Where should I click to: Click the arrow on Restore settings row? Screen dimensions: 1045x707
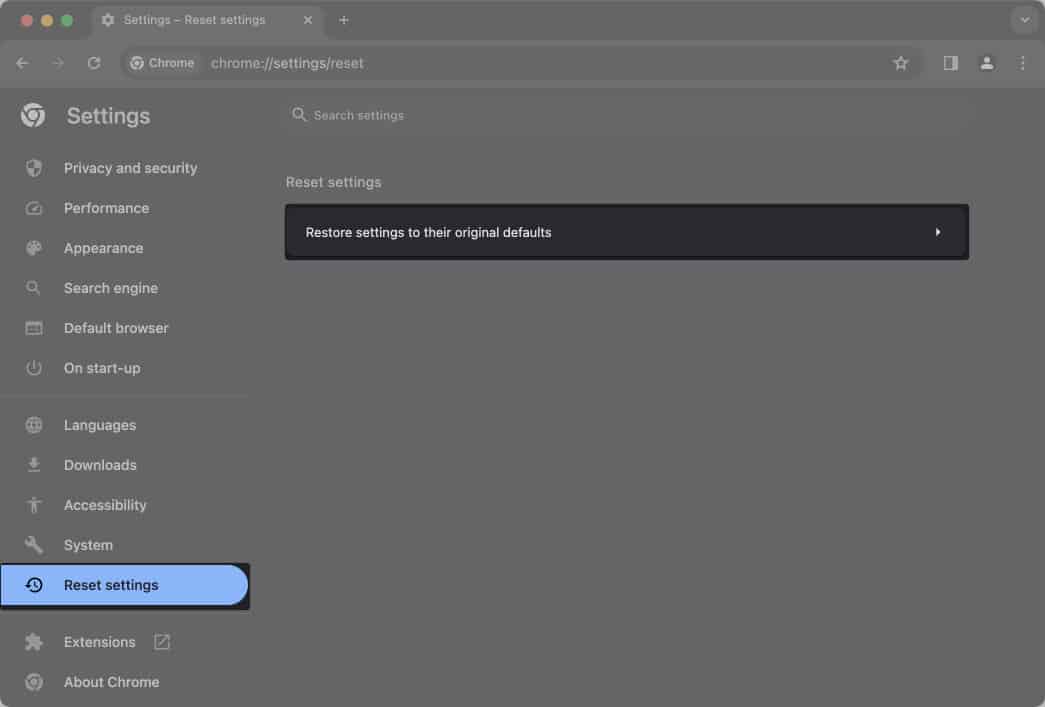938,232
